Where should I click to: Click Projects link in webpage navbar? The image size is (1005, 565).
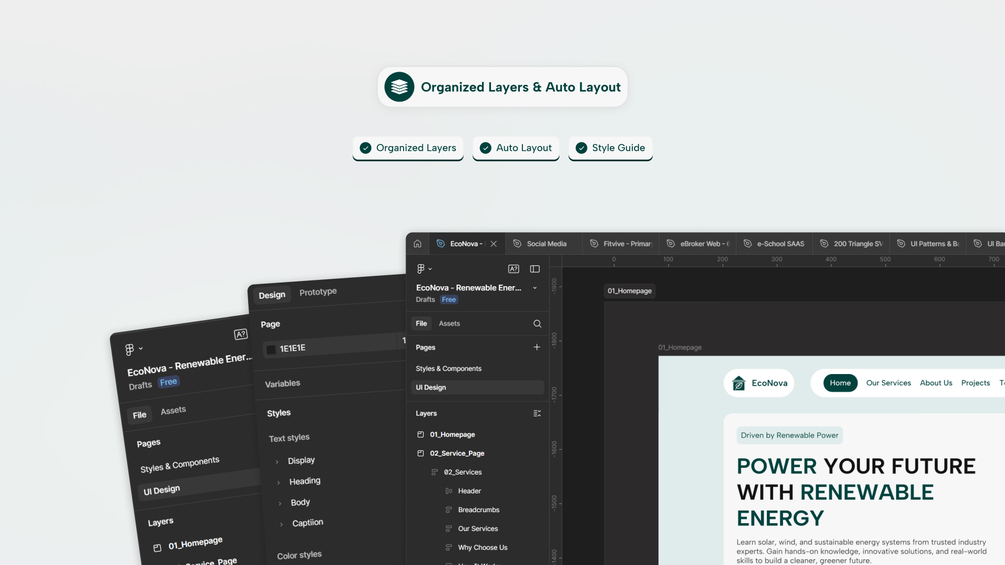coord(976,383)
